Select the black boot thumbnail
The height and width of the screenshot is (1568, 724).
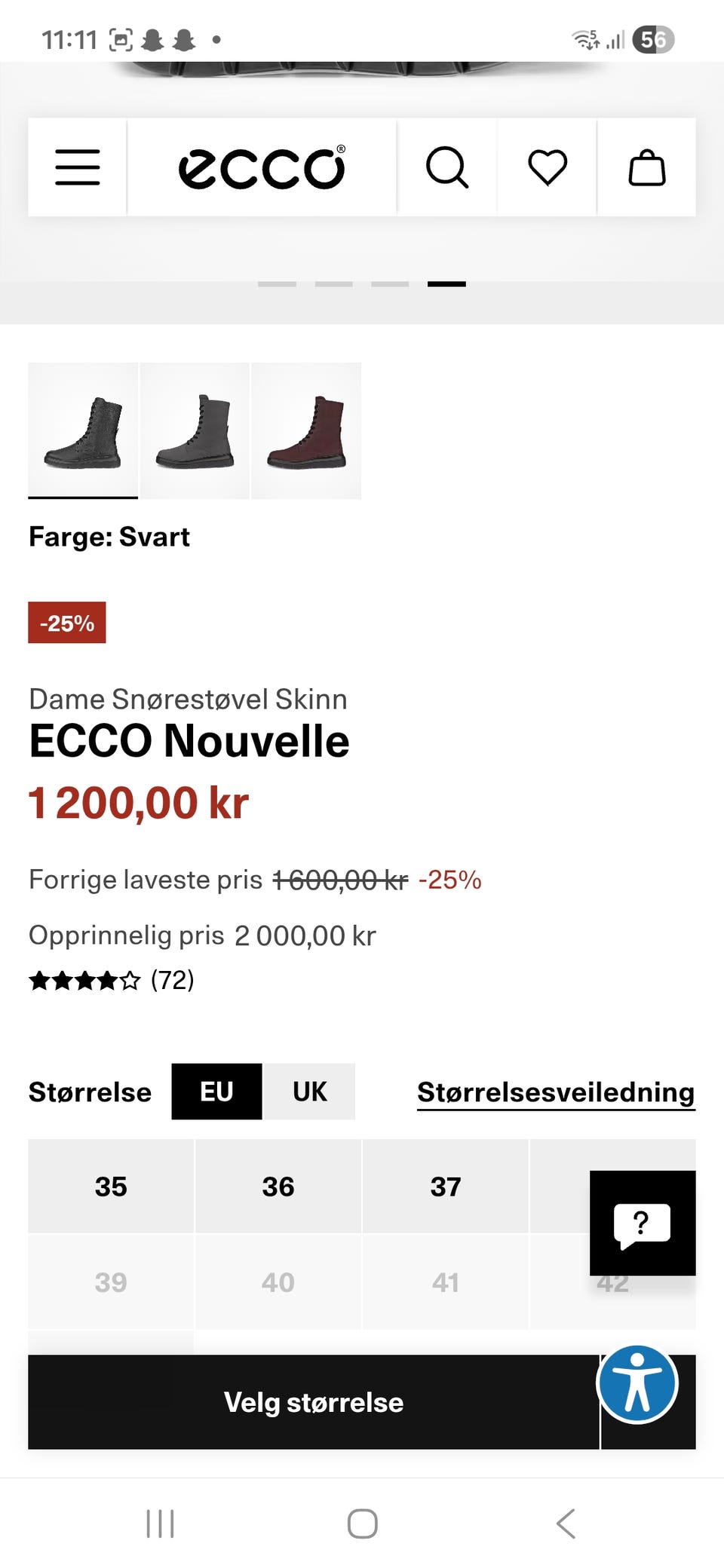click(x=83, y=431)
